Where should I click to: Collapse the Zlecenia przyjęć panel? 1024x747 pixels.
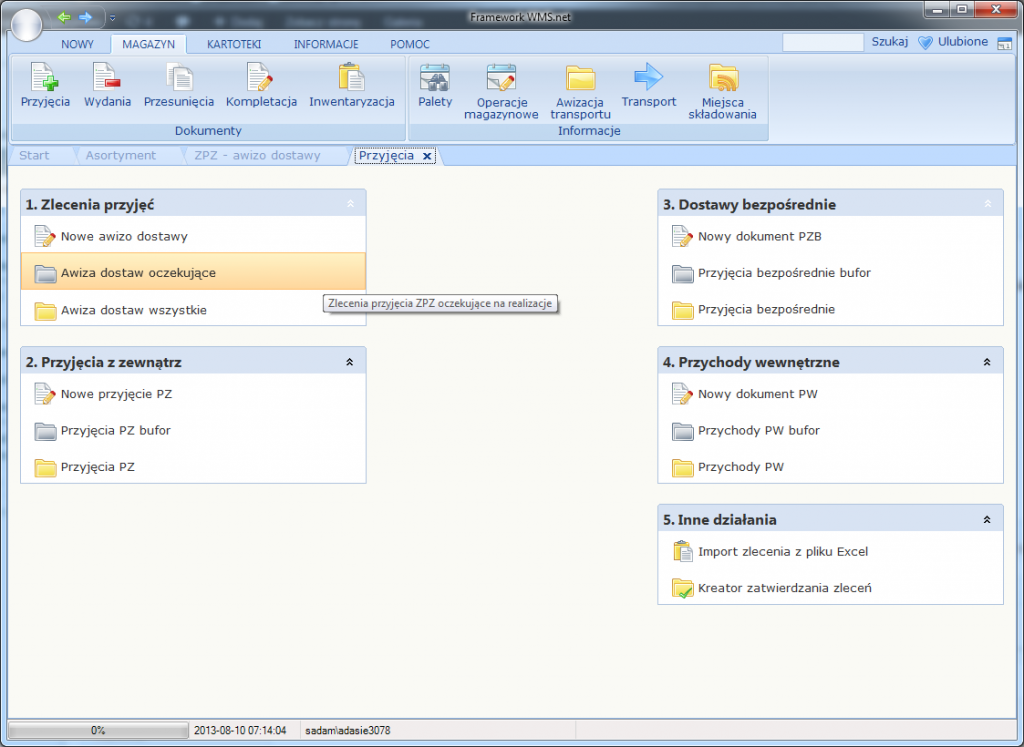[x=349, y=204]
